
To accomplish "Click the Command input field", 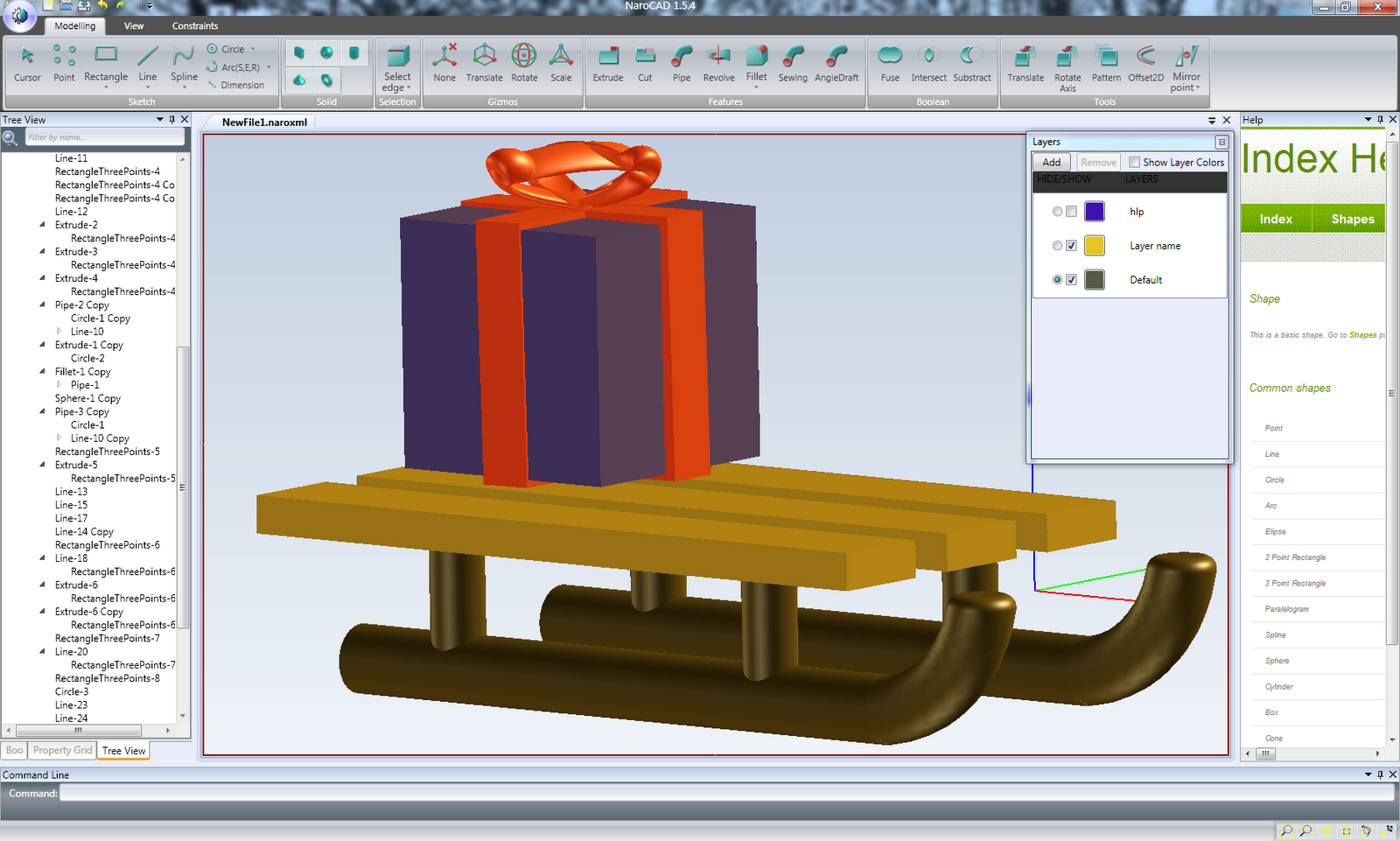I will [x=726, y=794].
